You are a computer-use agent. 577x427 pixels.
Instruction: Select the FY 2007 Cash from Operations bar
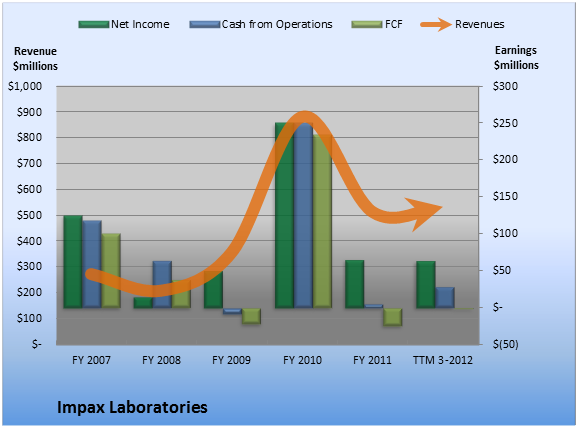click(x=92, y=264)
